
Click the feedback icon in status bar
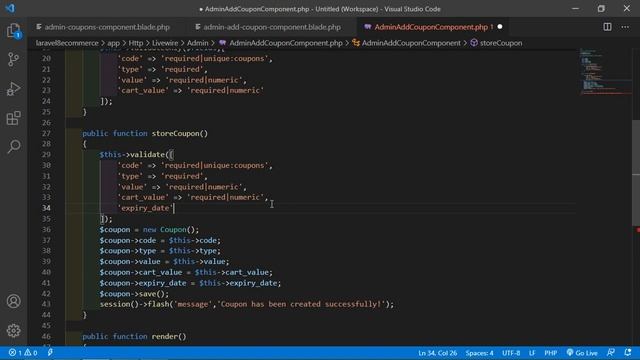pos(611,353)
